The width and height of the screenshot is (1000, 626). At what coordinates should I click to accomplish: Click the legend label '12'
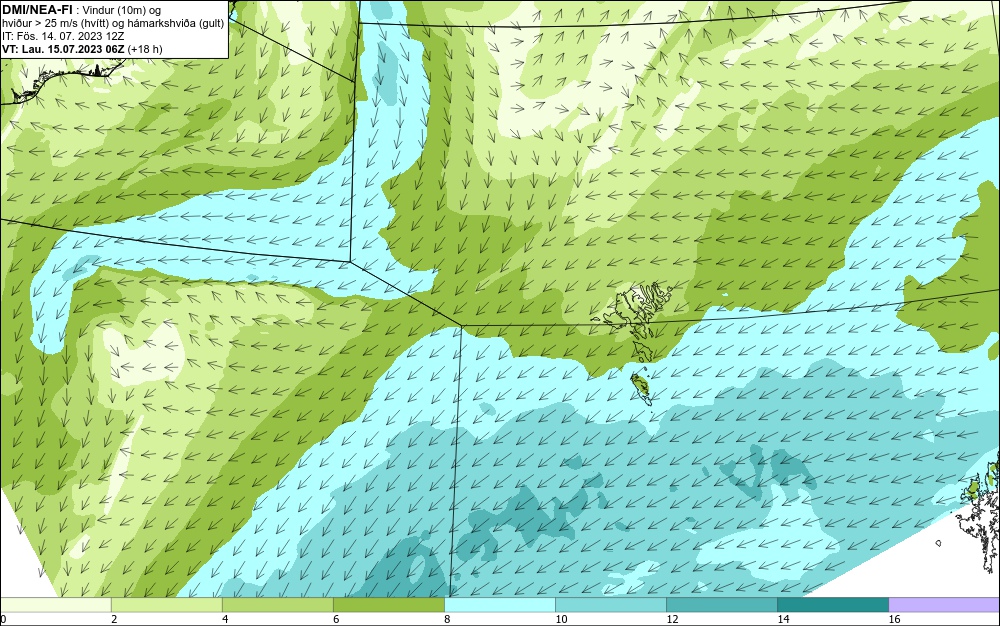tap(672, 619)
